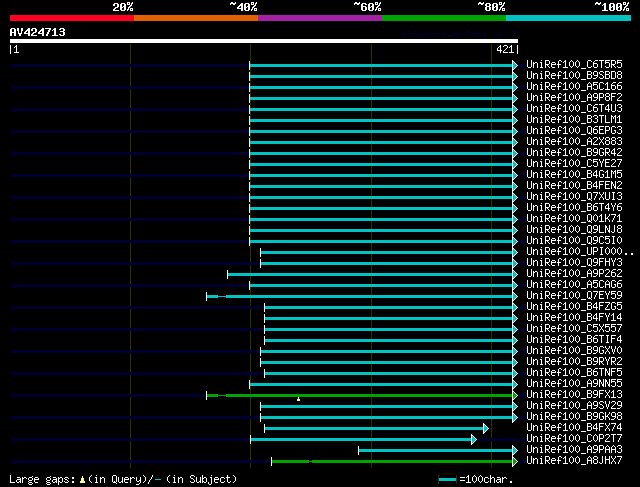The height and width of the screenshot is (487, 640).
Task: Select label UniRef100_A5CAG6
Action: 574,285
